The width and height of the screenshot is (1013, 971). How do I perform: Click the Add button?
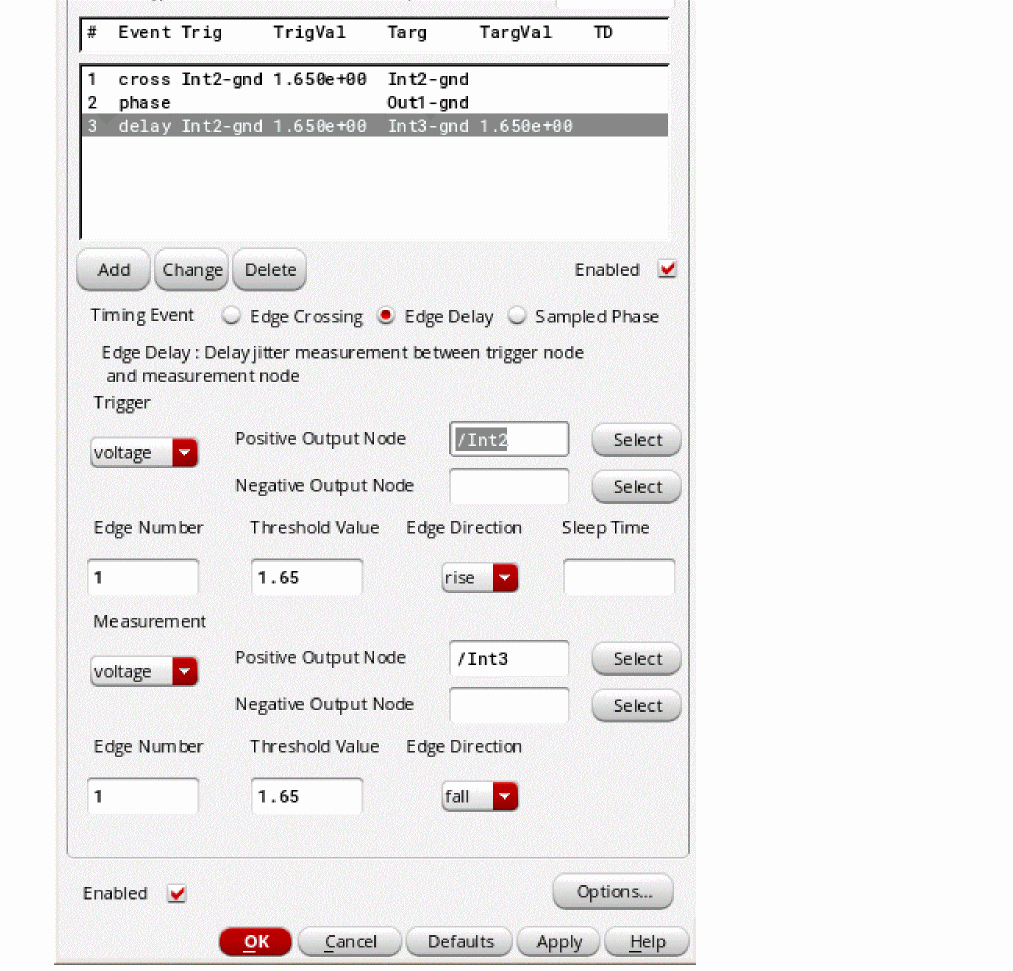(x=114, y=269)
